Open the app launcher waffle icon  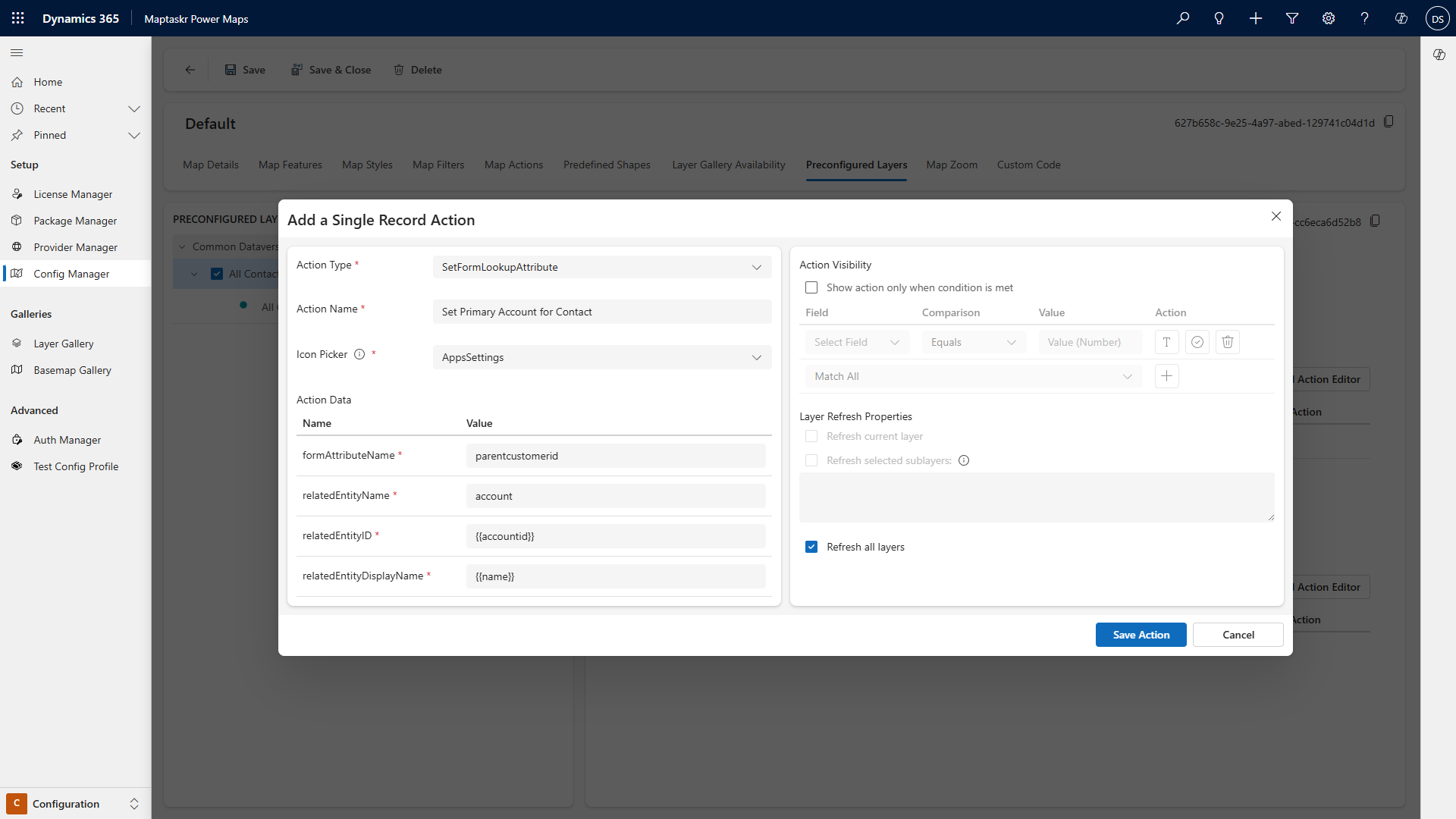point(18,18)
